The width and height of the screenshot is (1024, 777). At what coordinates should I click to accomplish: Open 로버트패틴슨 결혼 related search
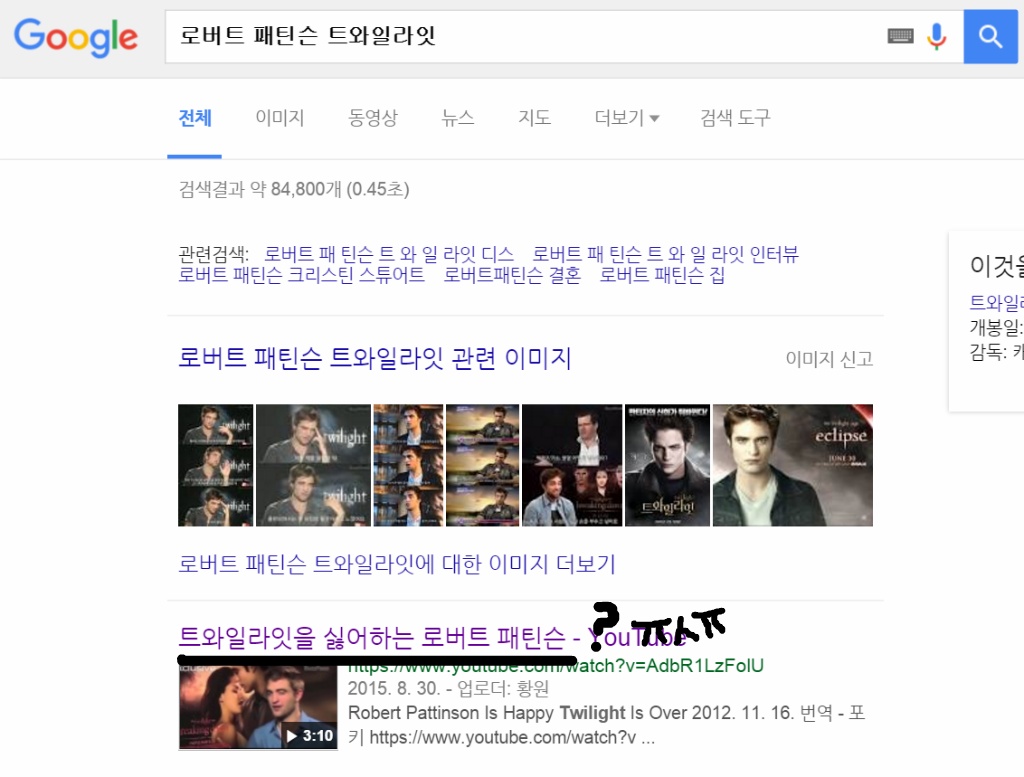click(512, 275)
